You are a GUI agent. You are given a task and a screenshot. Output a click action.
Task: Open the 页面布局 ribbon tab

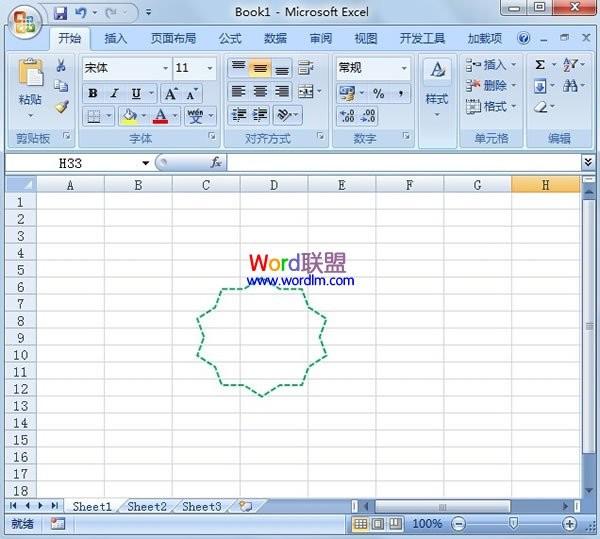point(173,39)
